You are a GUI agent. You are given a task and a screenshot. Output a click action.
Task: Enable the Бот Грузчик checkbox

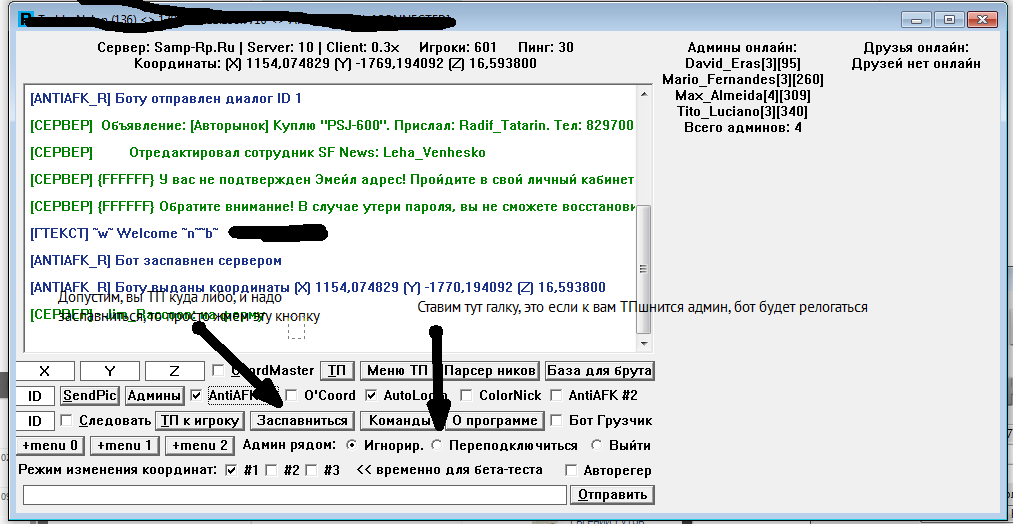558,420
